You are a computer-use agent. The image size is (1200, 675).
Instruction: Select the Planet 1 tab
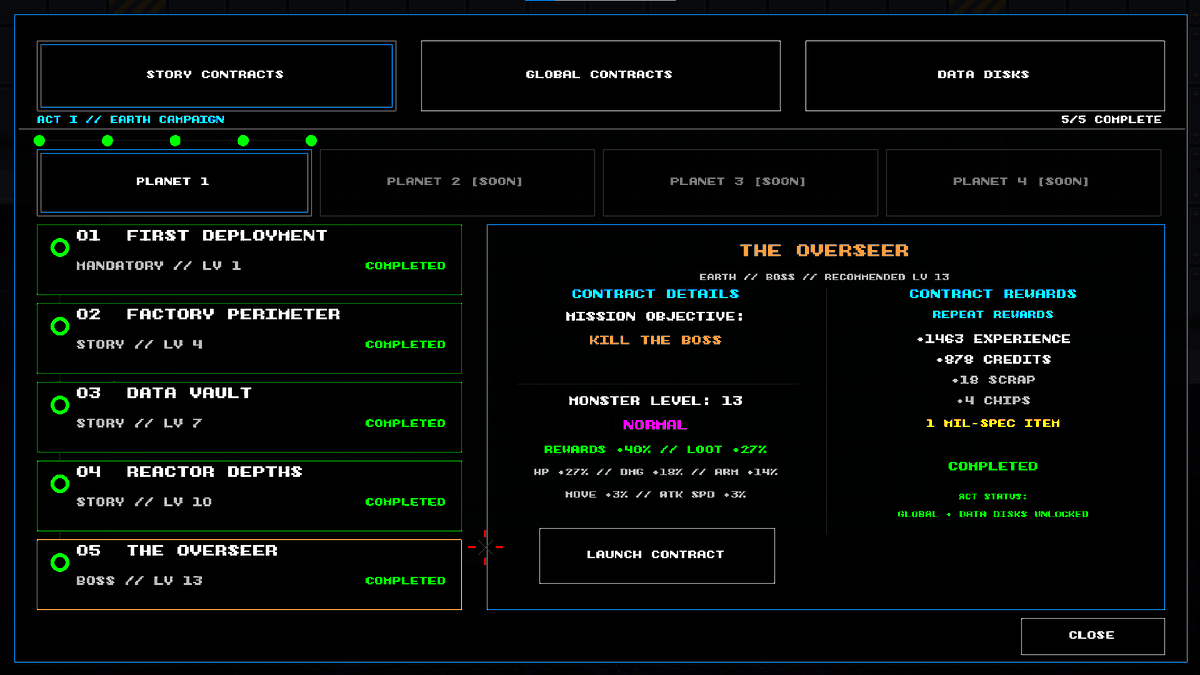(x=174, y=182)
